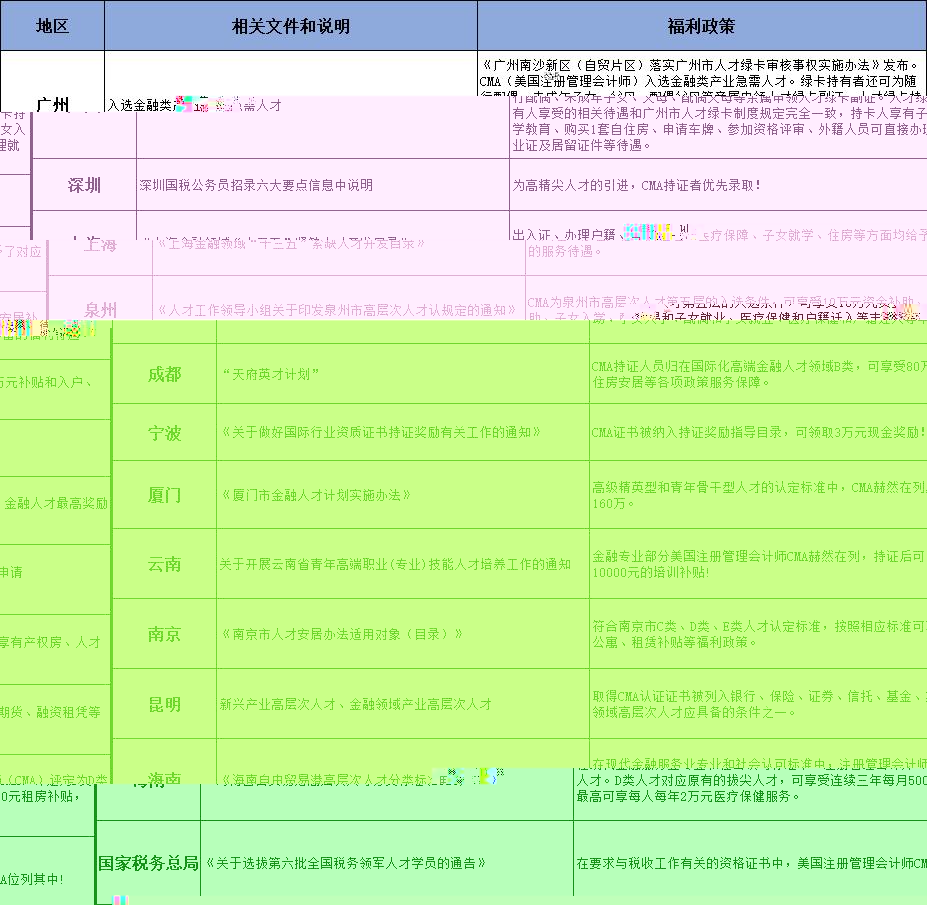Viewport: 927px width, 905px height.
Task: Select the 深圳 region cell
Action: point(84,185)
